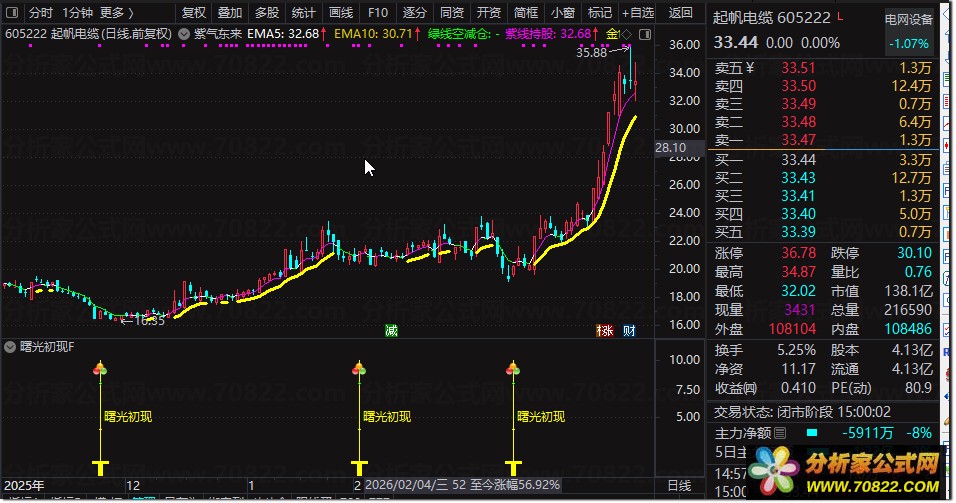Switch to 分时 view
The width and height of the screenshot is (956, 503).
pos(41,12)
